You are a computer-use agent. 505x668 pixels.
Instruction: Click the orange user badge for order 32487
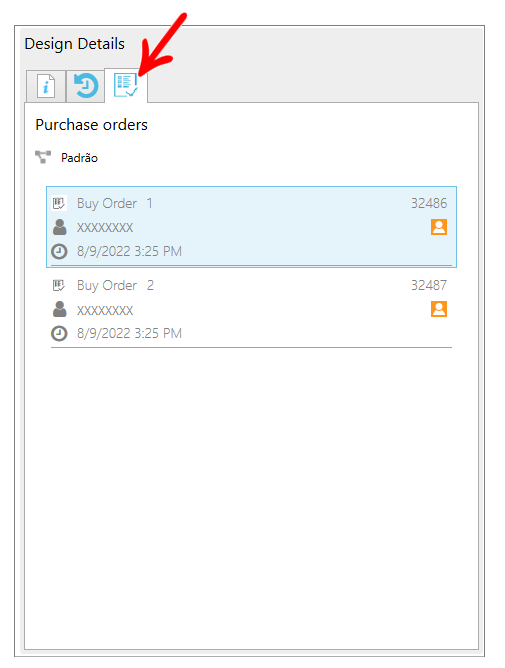439,309
